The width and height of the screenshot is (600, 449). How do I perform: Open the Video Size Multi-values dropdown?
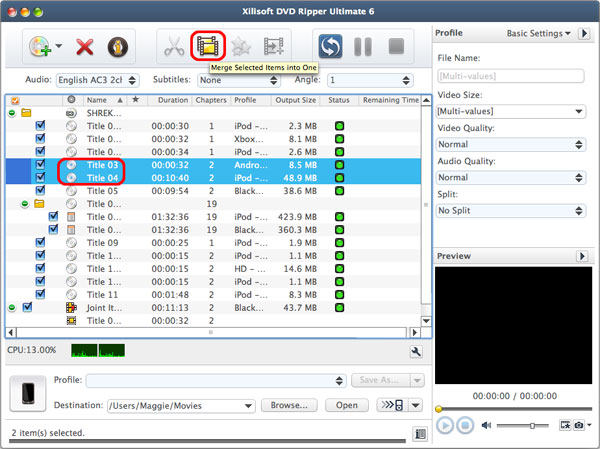[510, 111]
